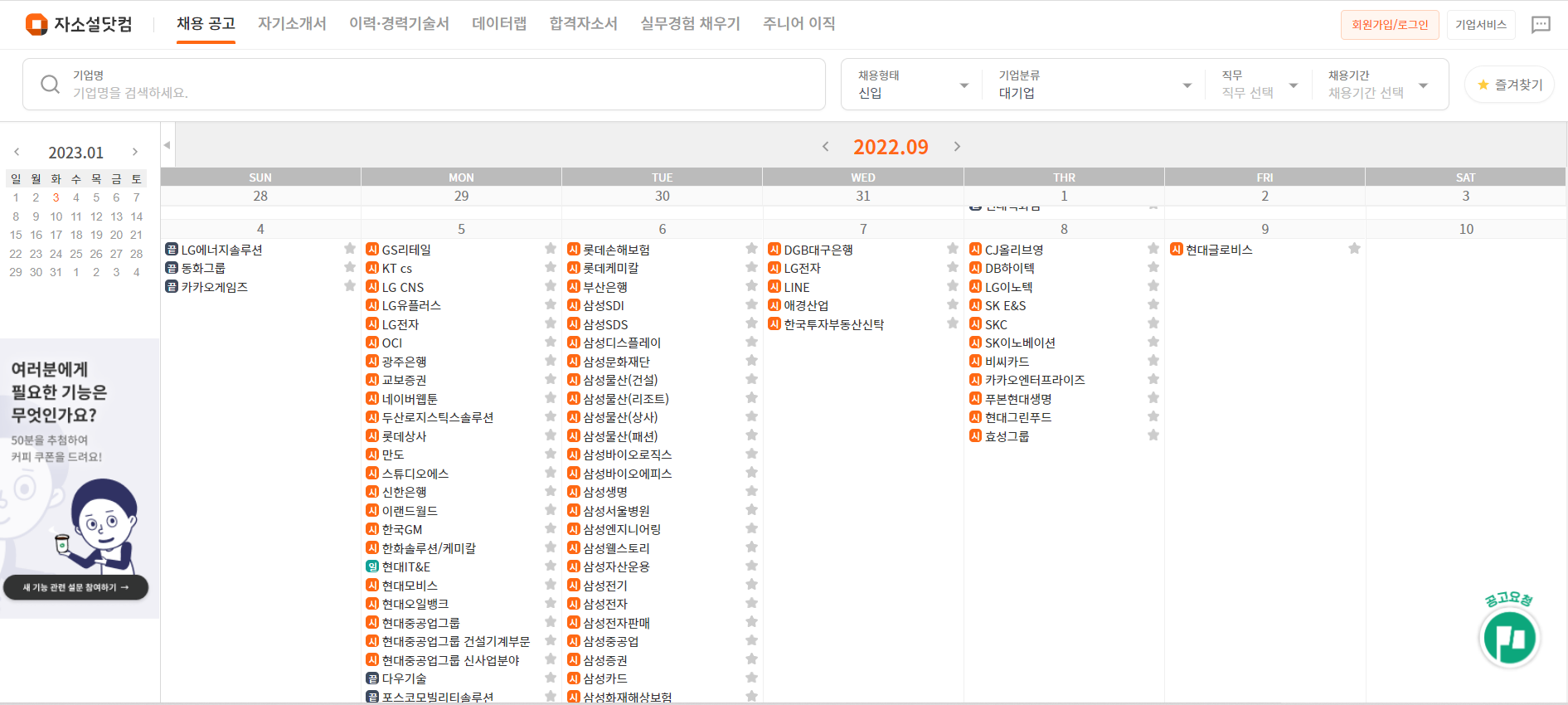1568x705 pixels.
Task: Click the 시 badge beside 네이버웹툰
Action: (x=372, y=398)
